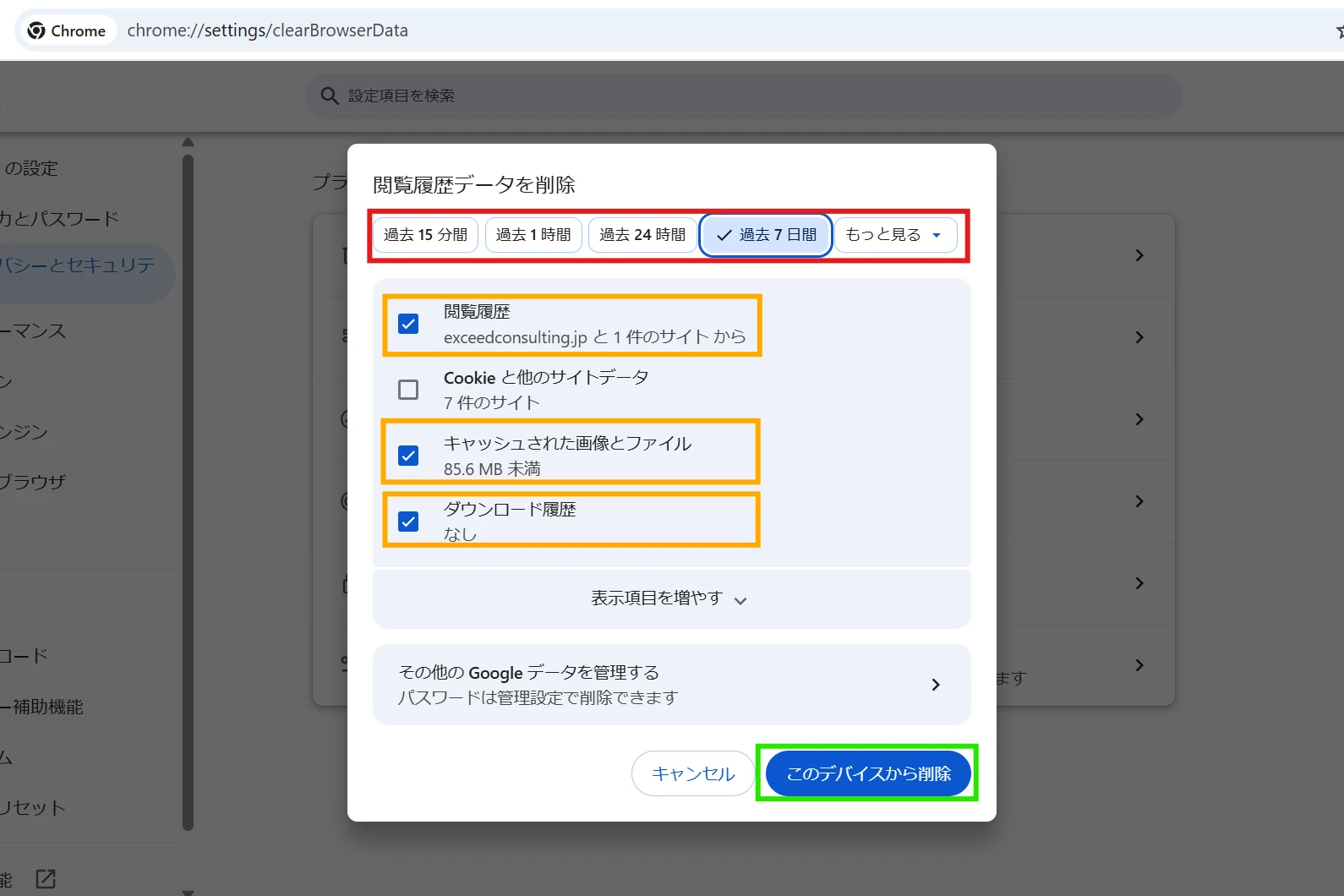Screen dimensions: 1344x896
Task: Check the Cookie と他のサイトデータ checkbox
Action: pos(408,389)
